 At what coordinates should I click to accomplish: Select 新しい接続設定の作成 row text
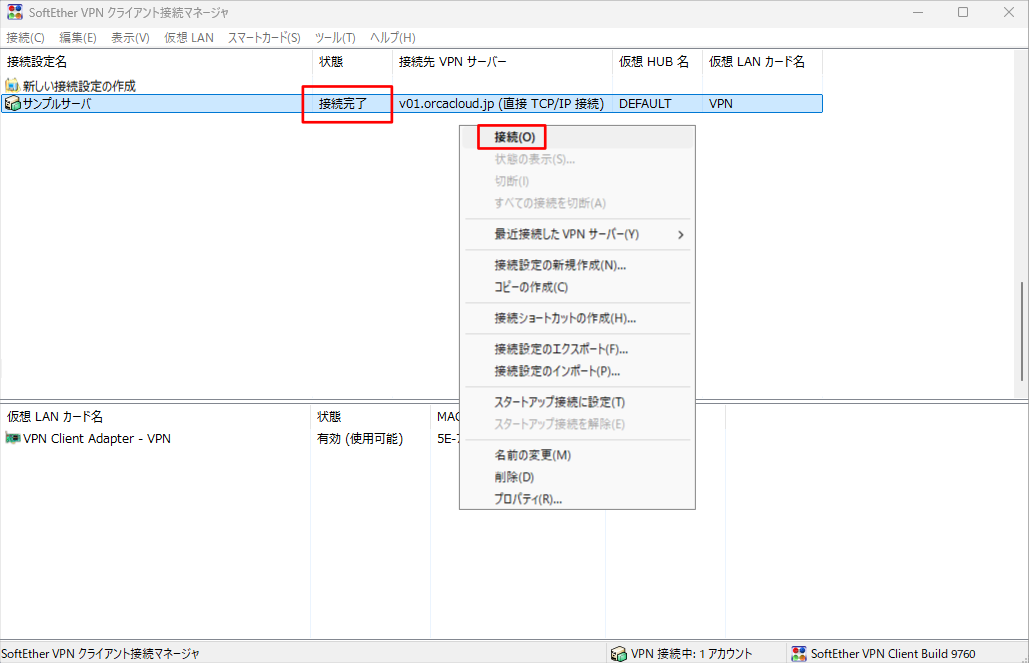(79, 86)
